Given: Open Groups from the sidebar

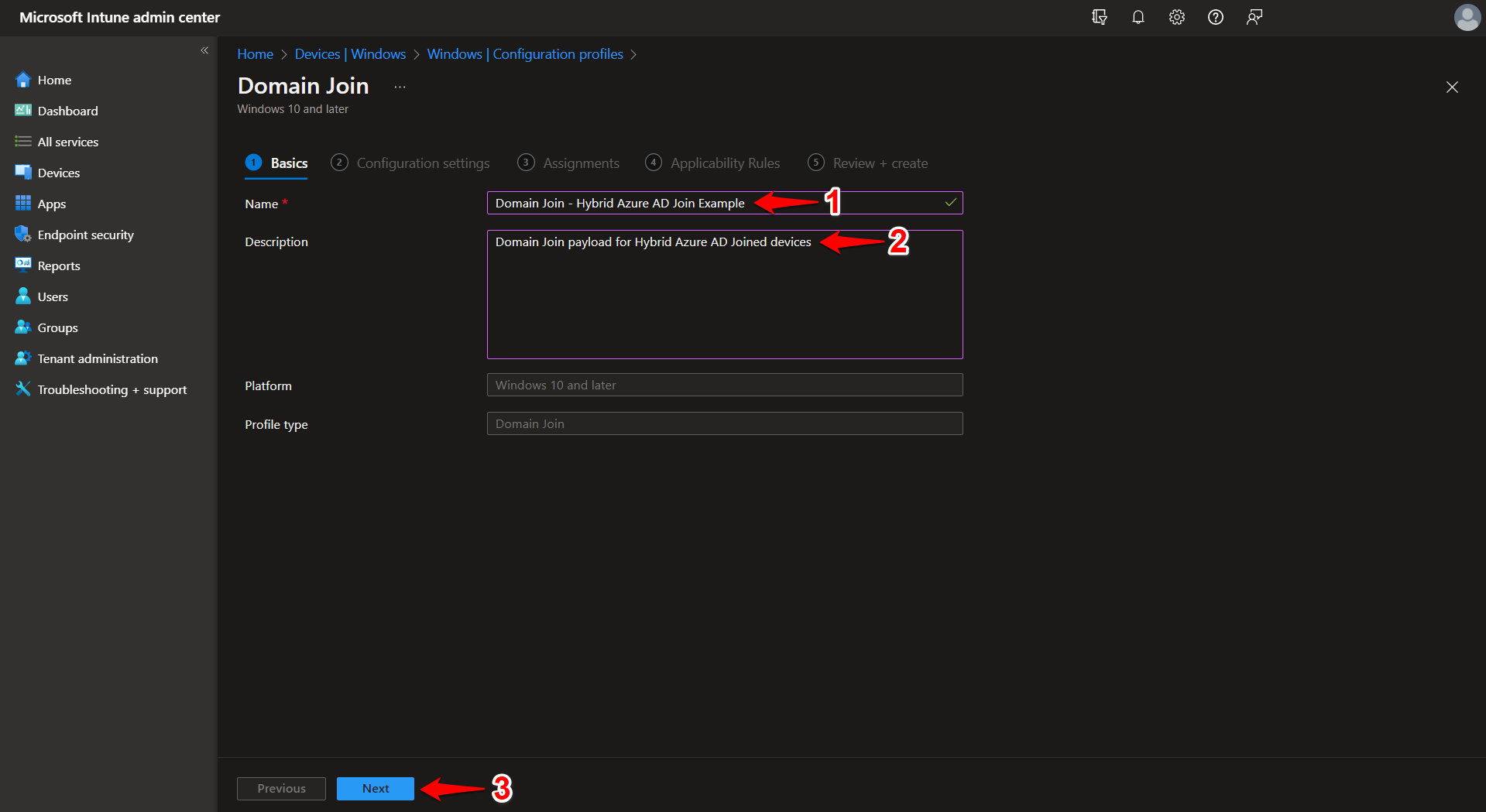Looking at the screenshot, I should click(x=56, y=327).
